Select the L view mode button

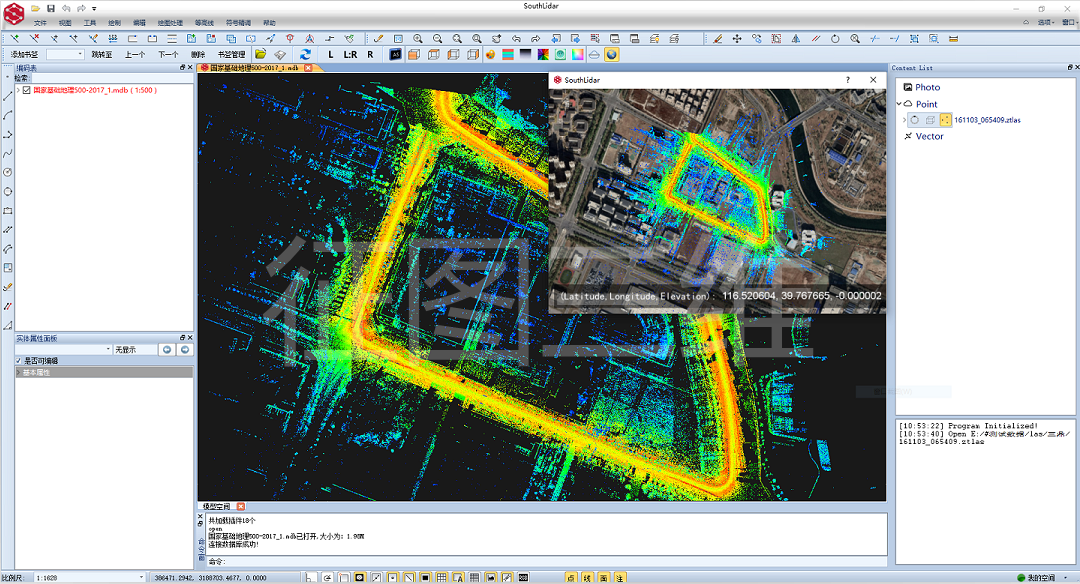(331, 54)
